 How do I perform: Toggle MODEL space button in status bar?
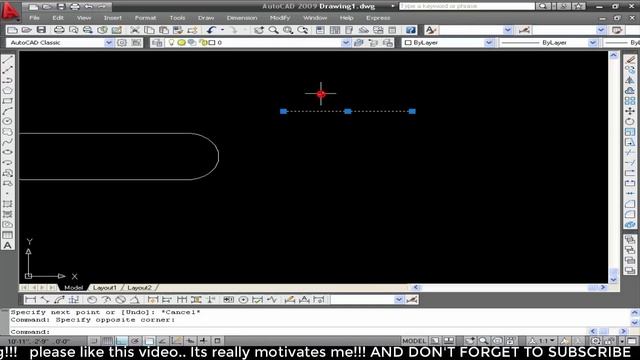coord(414,341)
